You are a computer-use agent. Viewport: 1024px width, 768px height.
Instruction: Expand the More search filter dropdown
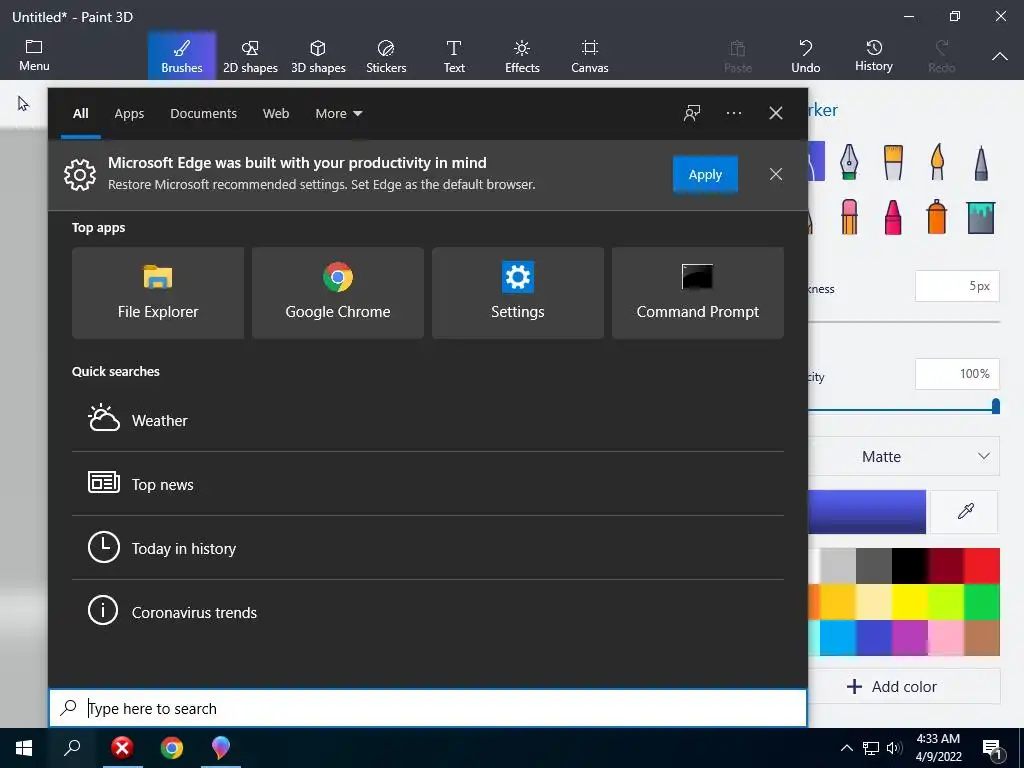(338, 114)
